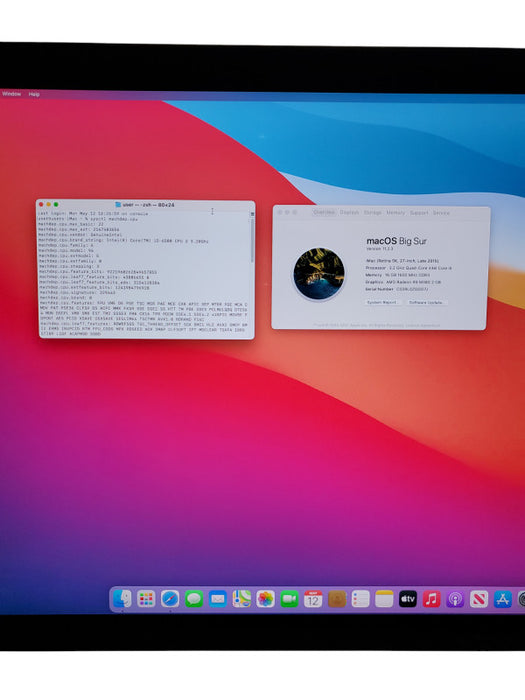The image size is (525, 700).
Task: Switch to the Displays tab
Action: (349, 212)
